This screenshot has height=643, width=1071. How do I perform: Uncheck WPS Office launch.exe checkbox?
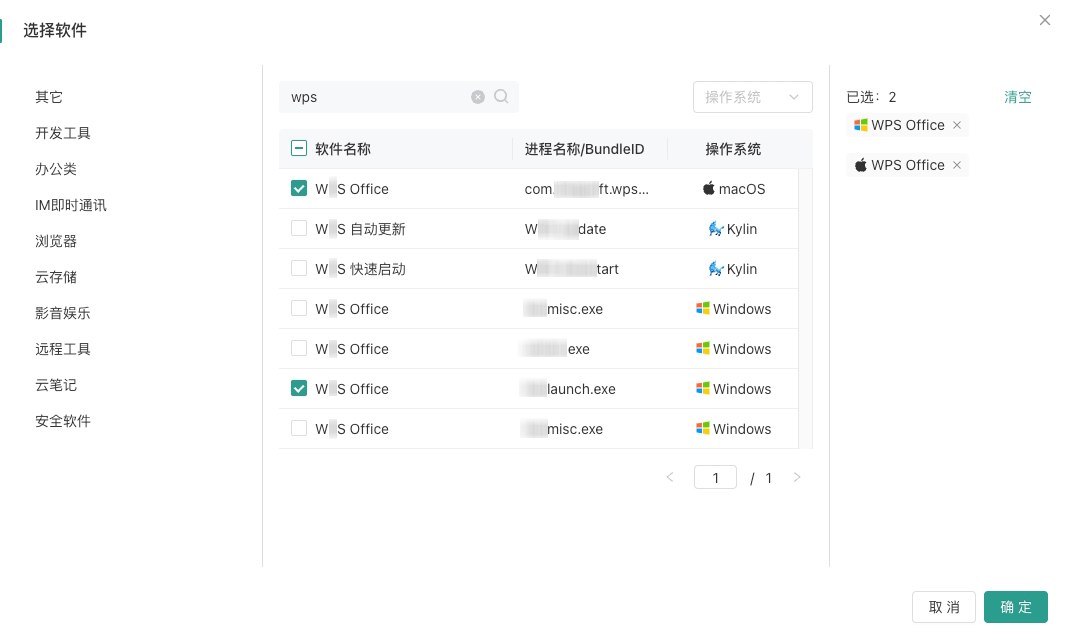(x=299, y=388)
